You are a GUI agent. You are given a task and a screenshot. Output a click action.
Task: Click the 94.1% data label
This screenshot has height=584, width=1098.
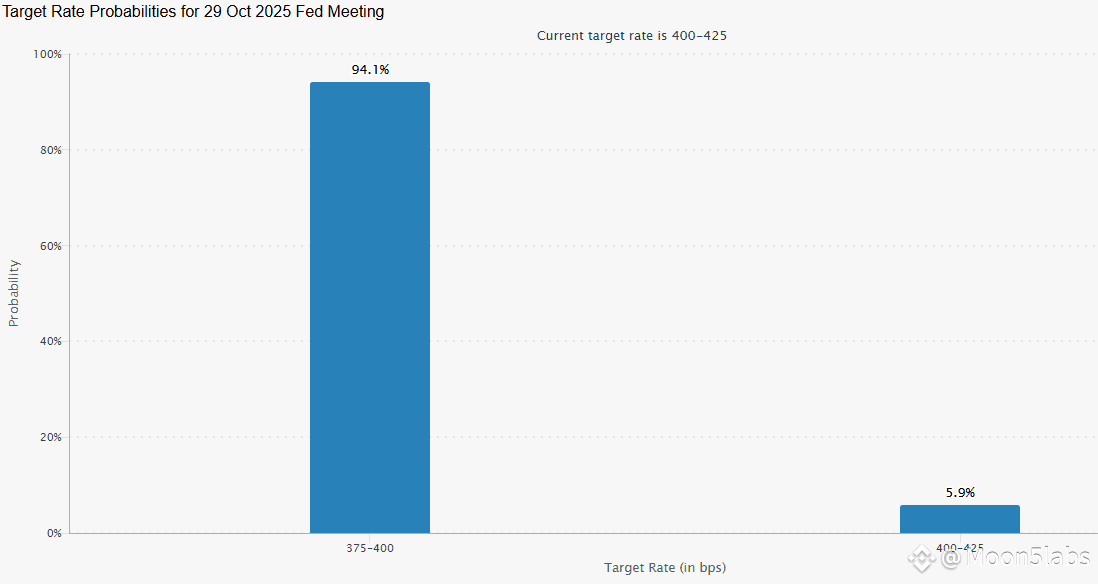(370, 69)
